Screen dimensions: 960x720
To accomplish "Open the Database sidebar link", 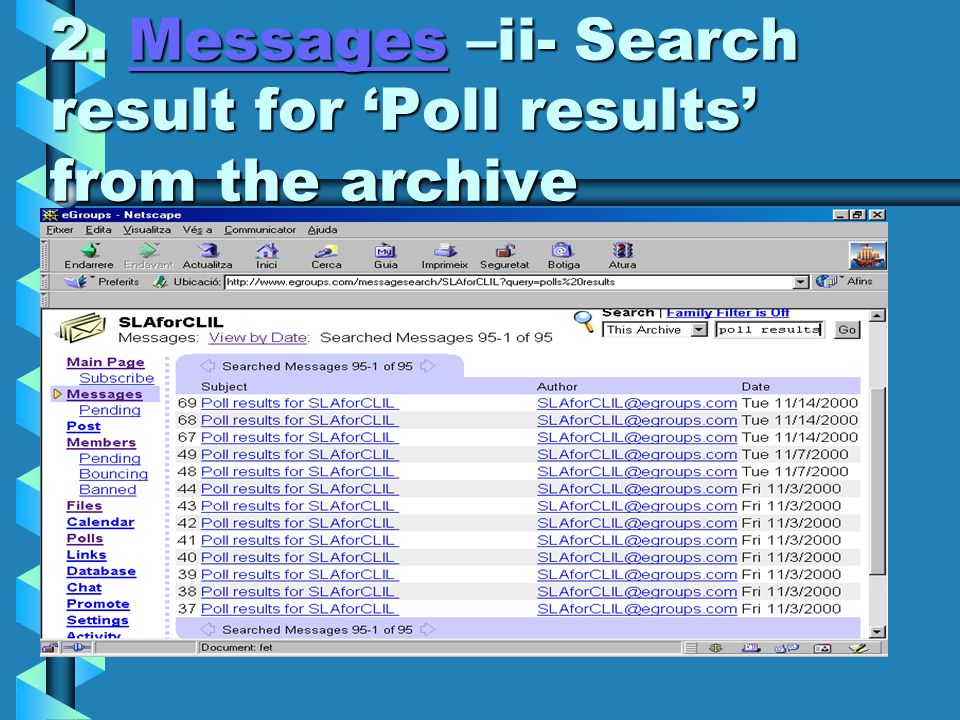I will click(101, 571).
